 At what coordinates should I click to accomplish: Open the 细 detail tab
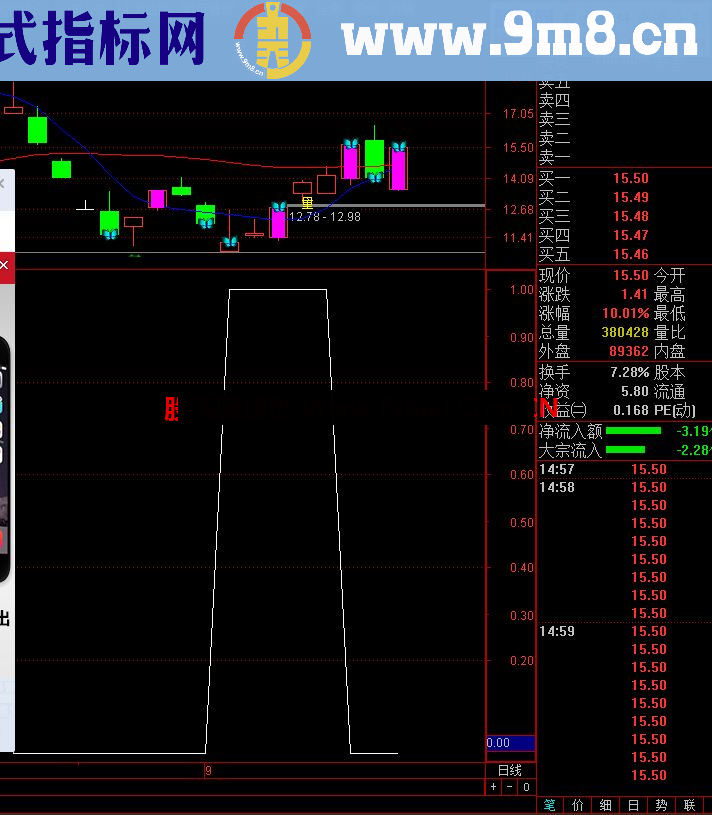tap(606, 805)
